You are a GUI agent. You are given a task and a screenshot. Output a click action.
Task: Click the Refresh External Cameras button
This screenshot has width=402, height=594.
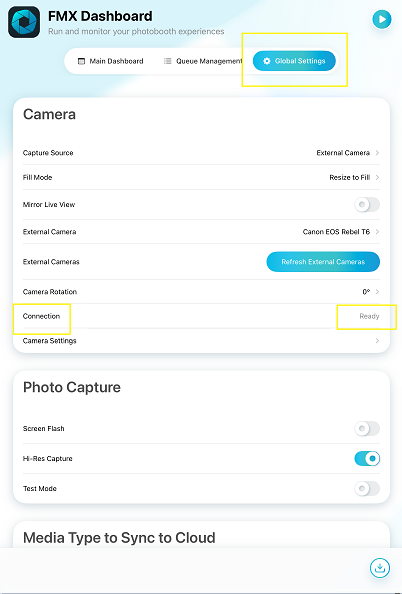pos(323,262)
